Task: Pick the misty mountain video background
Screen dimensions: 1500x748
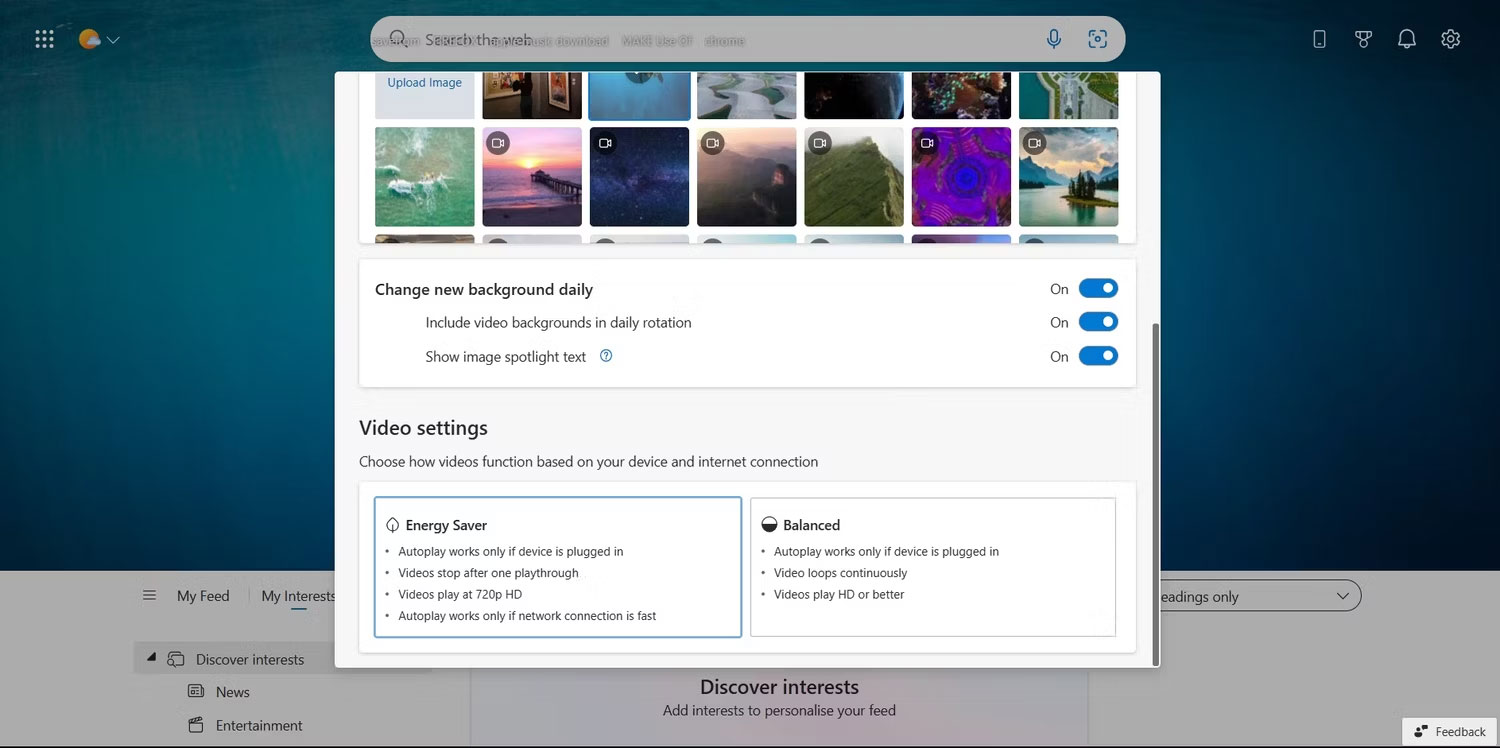Action: pos(747,177)
